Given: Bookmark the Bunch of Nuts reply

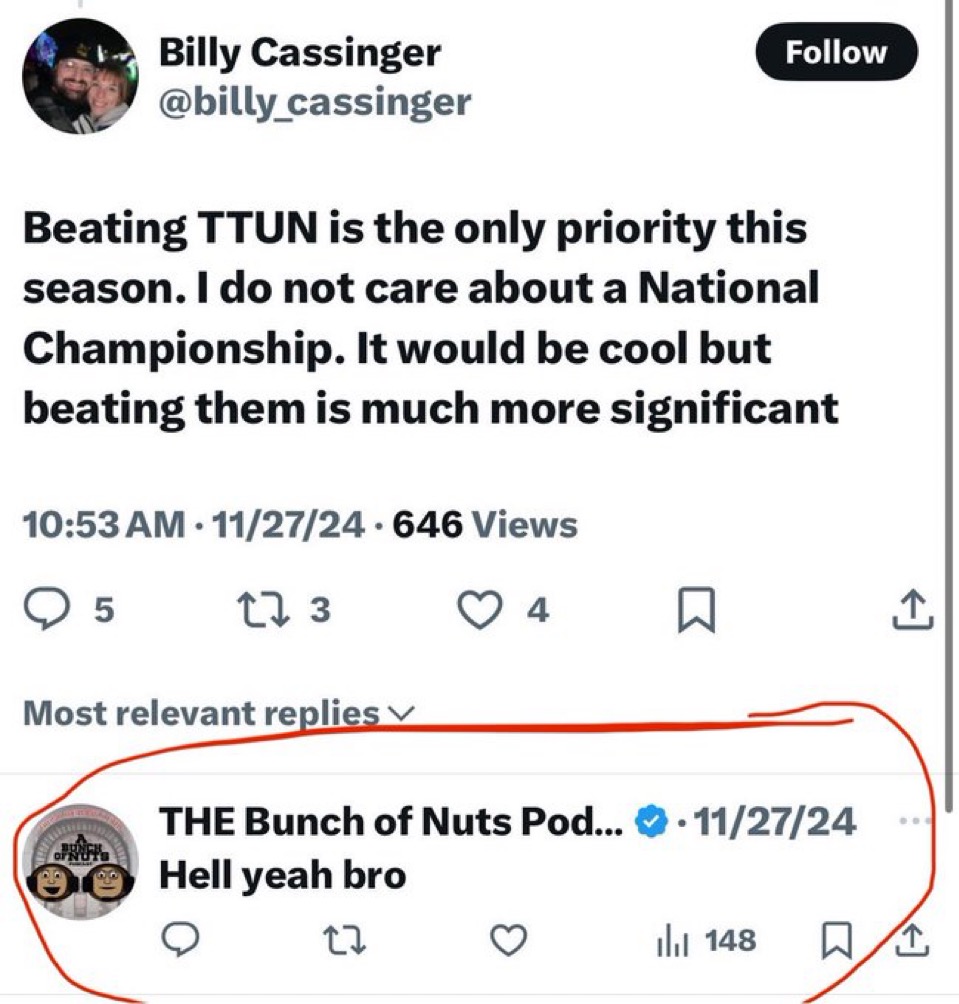Looking at the screenshot, I should click(x=833, y=940).
